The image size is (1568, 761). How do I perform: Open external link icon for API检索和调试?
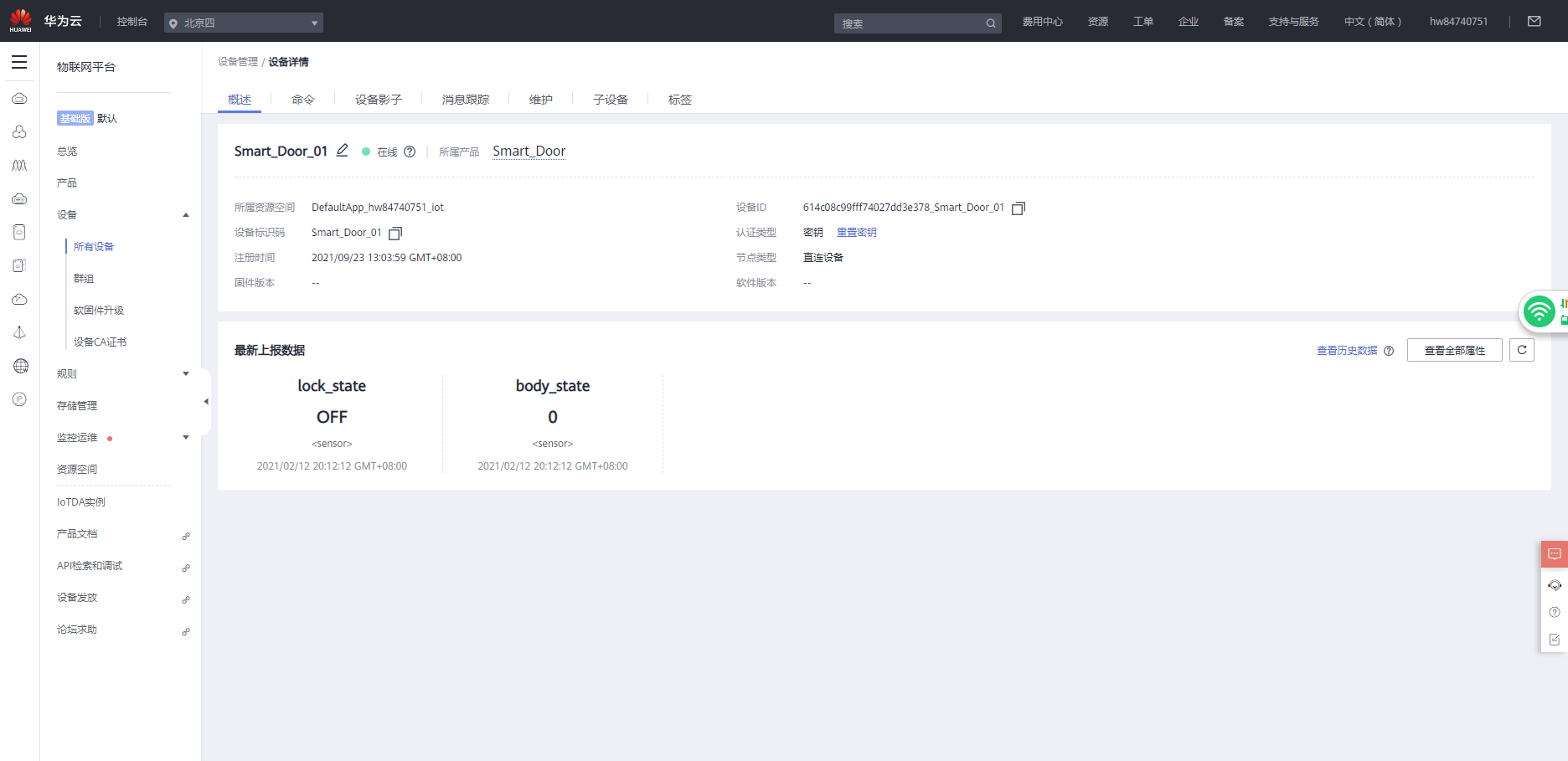click(x=186, y=568)
